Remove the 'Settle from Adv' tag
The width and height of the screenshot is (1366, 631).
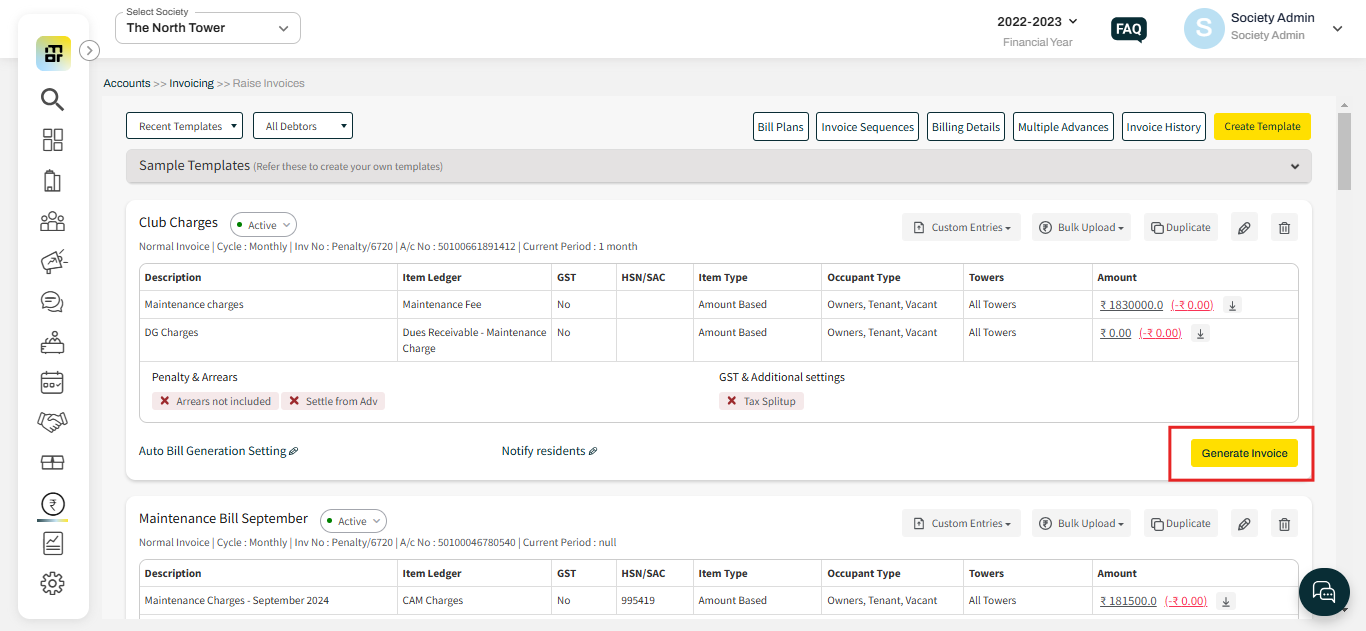(294, 401)
